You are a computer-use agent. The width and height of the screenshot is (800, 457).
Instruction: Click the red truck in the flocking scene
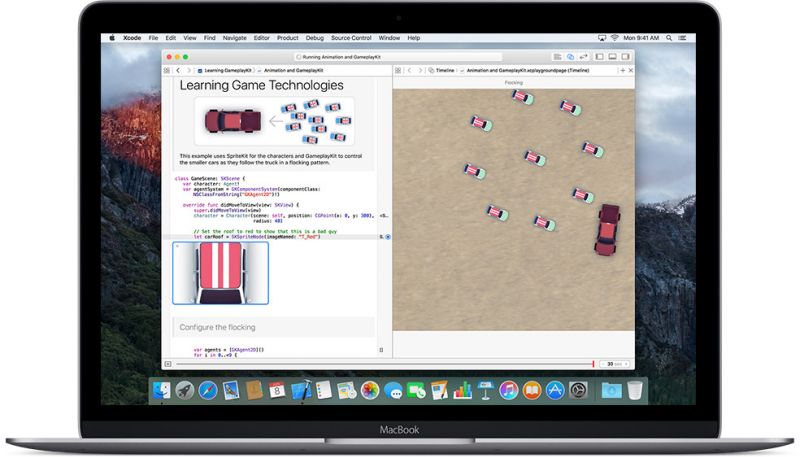click(x=607, y=230)
